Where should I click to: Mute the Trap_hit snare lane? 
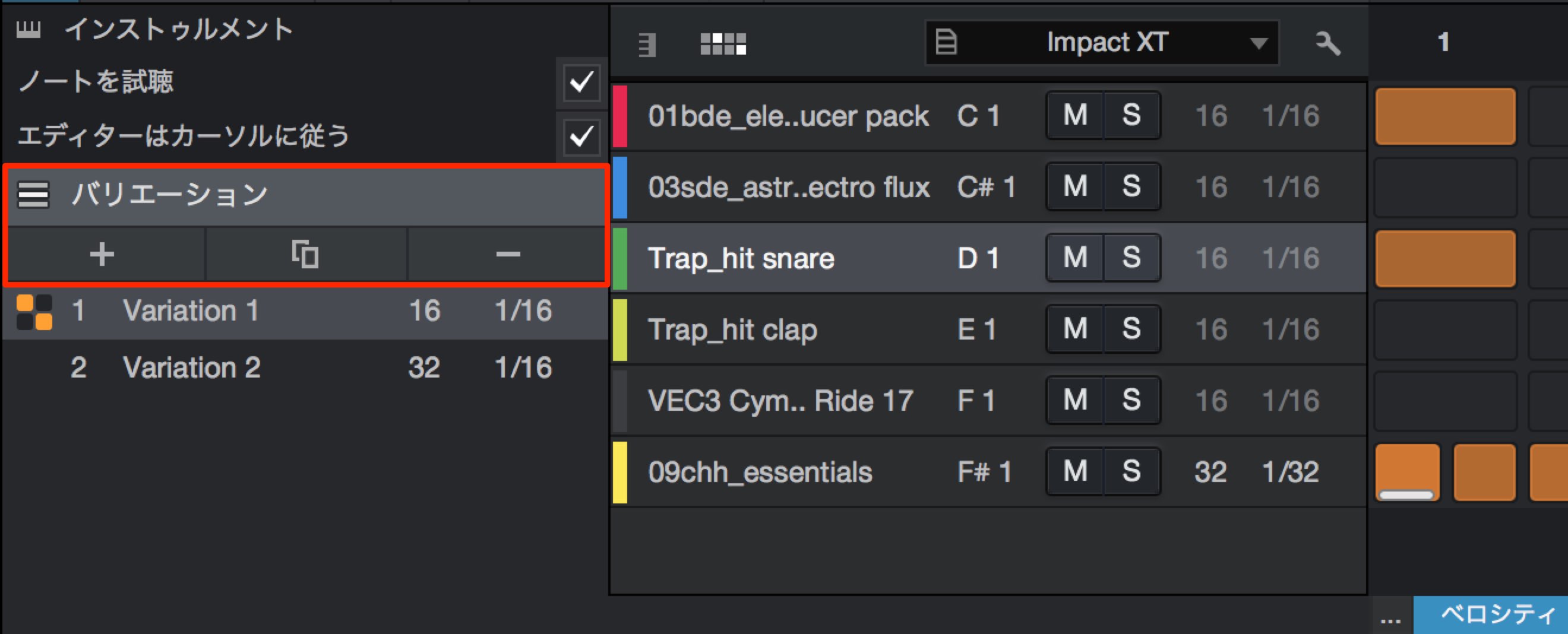pos(1075,258)
